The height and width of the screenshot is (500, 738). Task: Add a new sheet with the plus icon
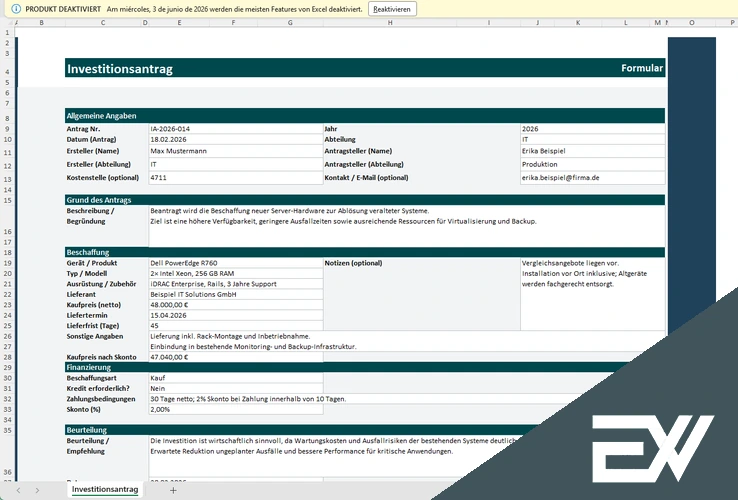pyautogui.click(x=173, y=490)
